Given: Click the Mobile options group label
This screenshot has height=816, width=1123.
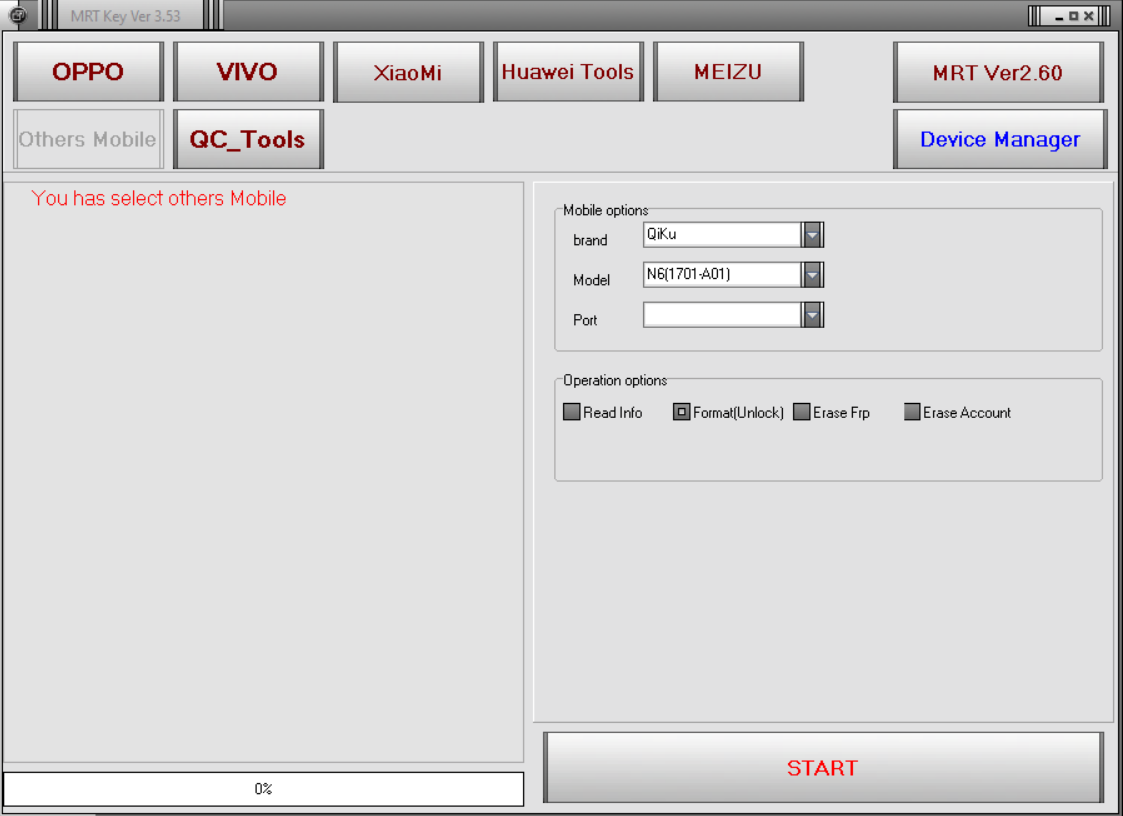Looking at the screenshot, I should click(605, 210).
